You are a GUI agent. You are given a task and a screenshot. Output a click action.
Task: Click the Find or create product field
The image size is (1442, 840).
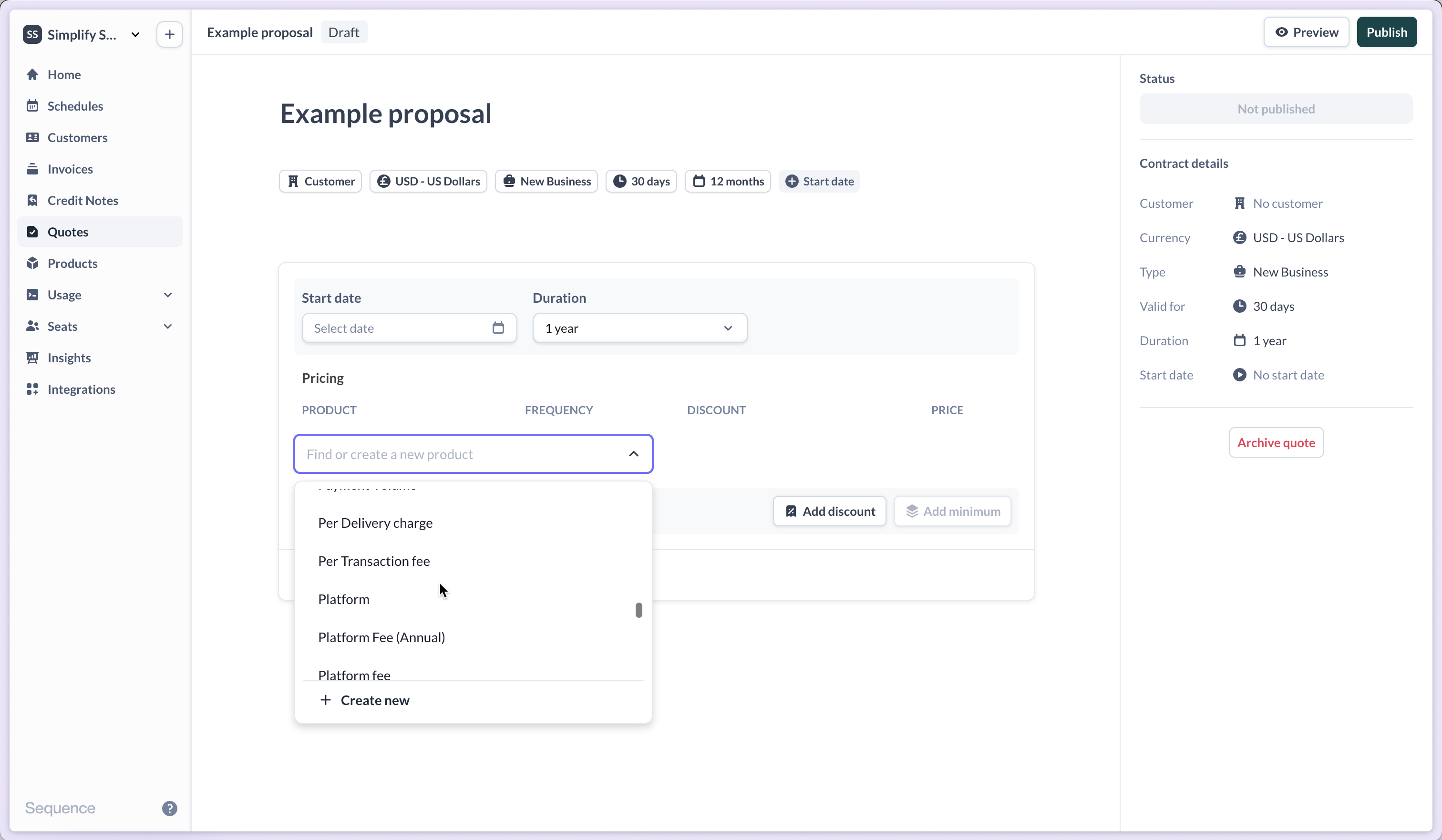click(473, 454)
